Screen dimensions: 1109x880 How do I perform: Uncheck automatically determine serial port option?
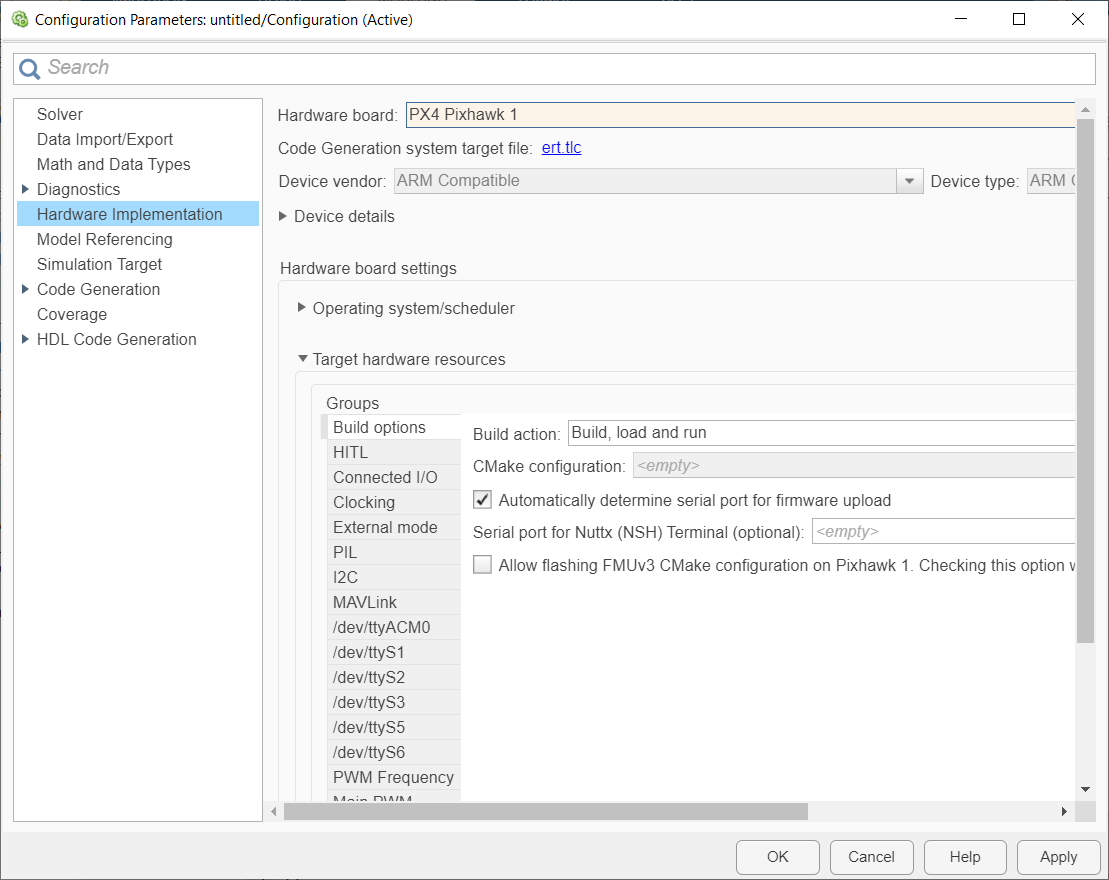[x=482, y=499]
